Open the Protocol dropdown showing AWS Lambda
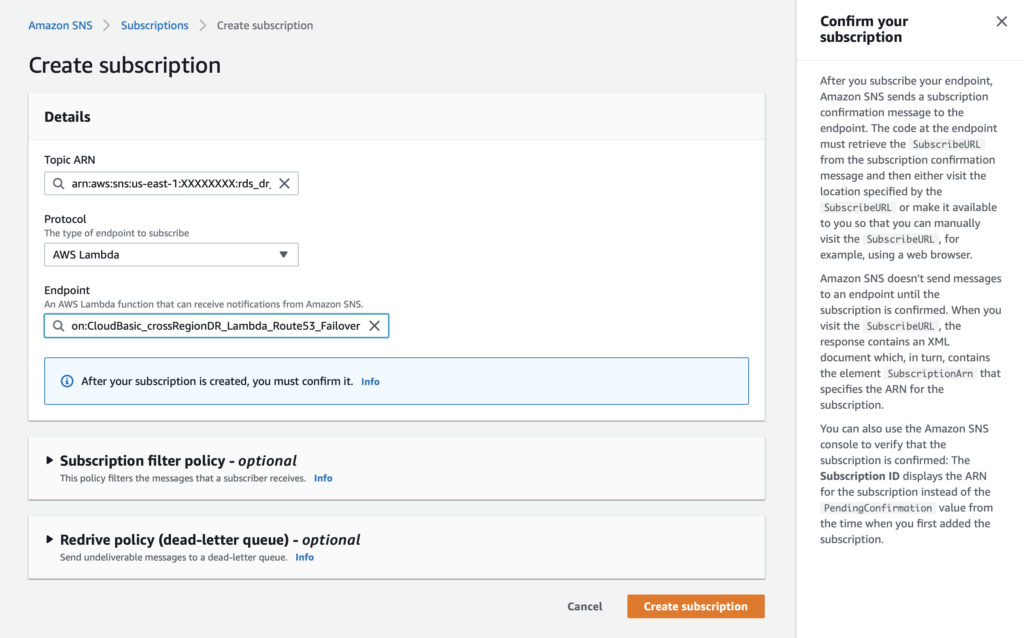 click(x=170, y=254)
